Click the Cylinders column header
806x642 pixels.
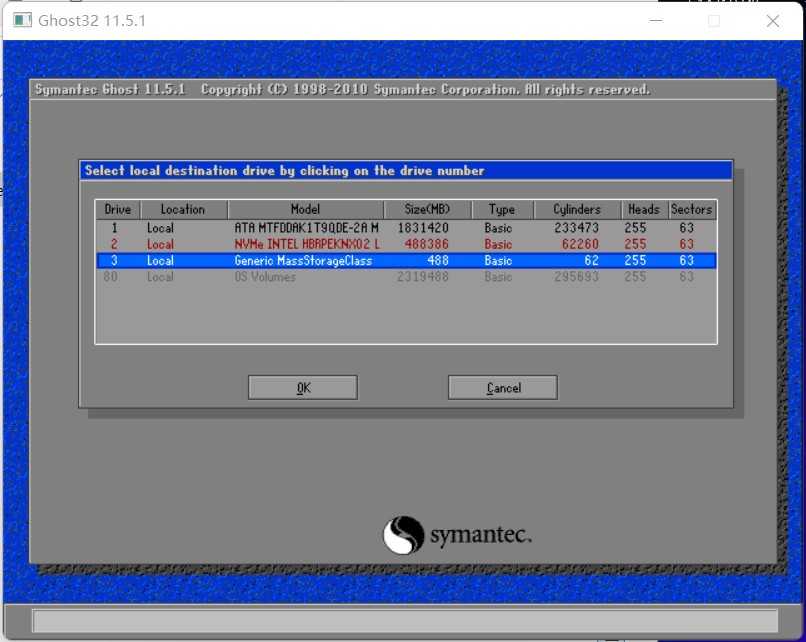coord(577,209)
